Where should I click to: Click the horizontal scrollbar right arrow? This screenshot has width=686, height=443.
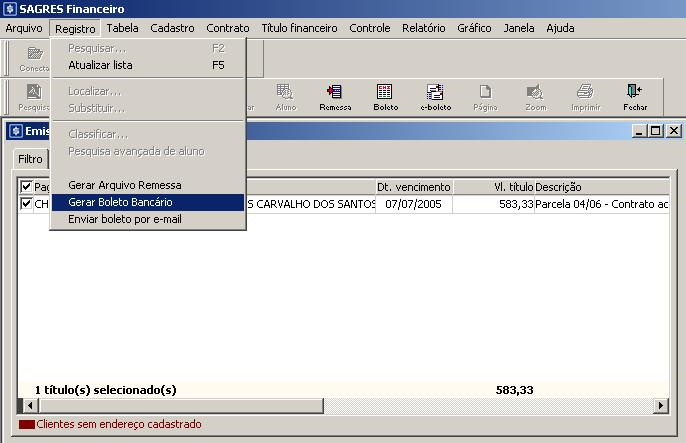660,405
